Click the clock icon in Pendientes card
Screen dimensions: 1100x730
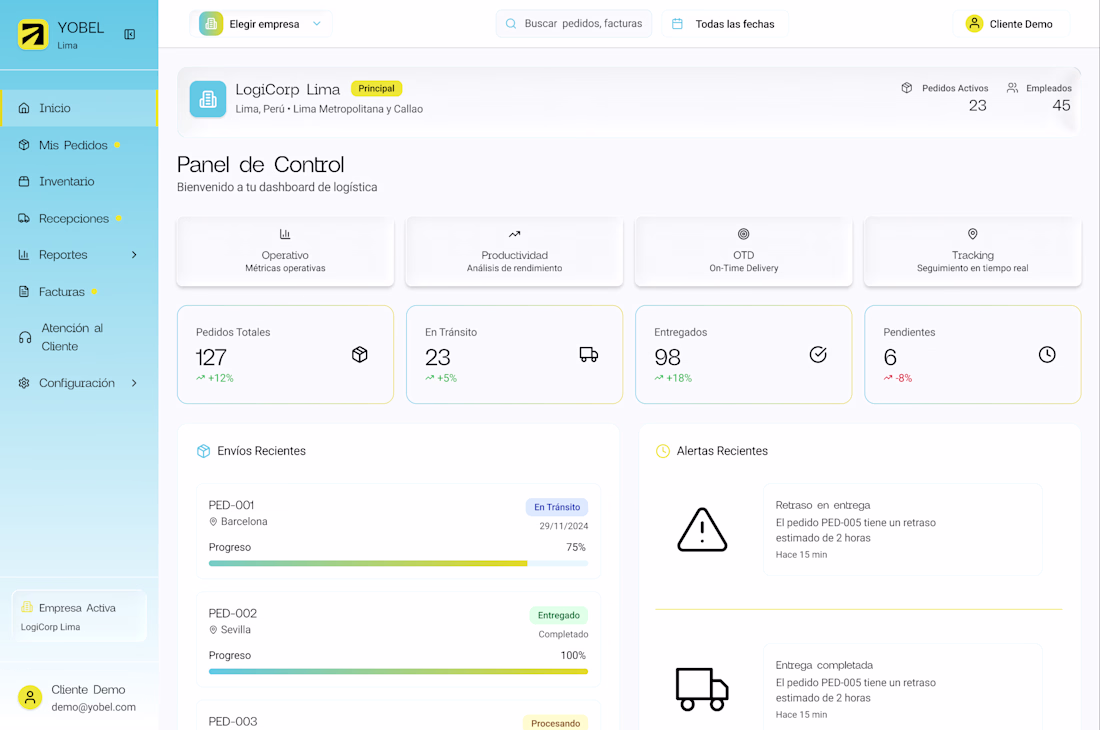tap(1047, 355)
